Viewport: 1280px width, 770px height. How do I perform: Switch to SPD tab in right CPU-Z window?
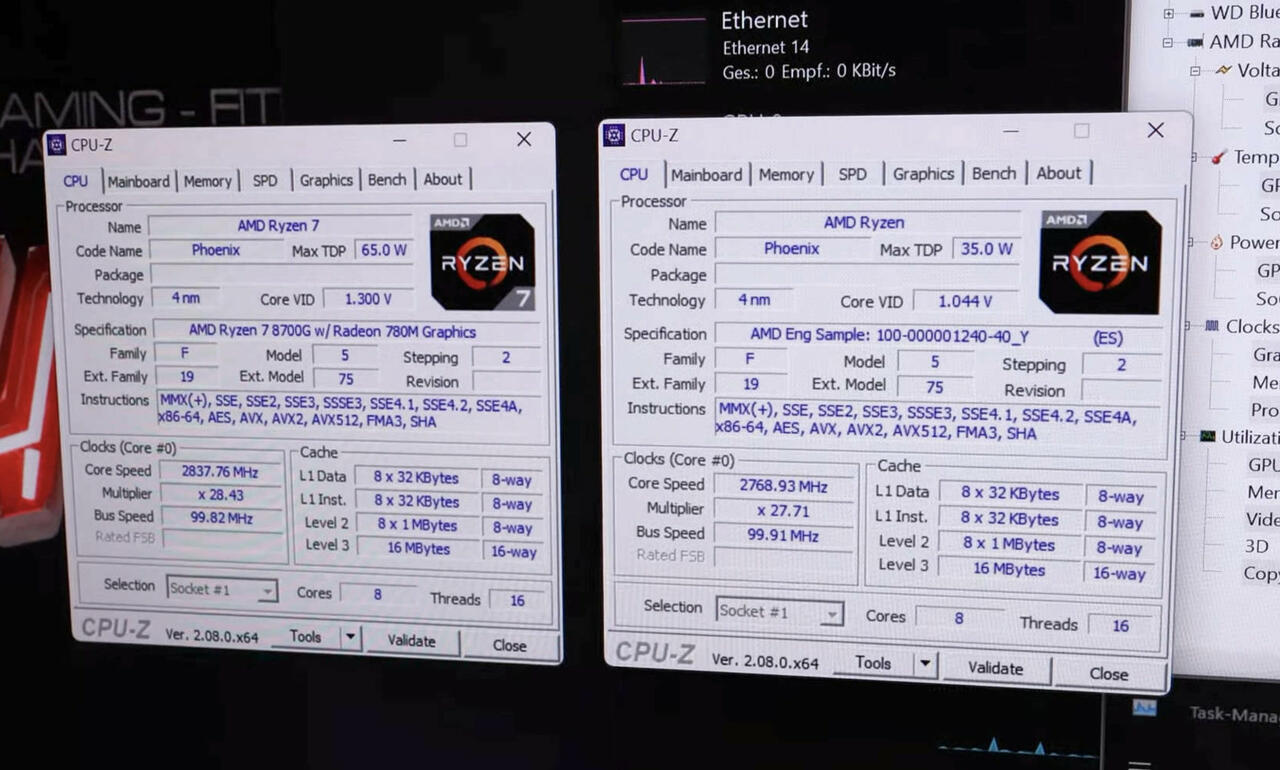pos(853,174)
